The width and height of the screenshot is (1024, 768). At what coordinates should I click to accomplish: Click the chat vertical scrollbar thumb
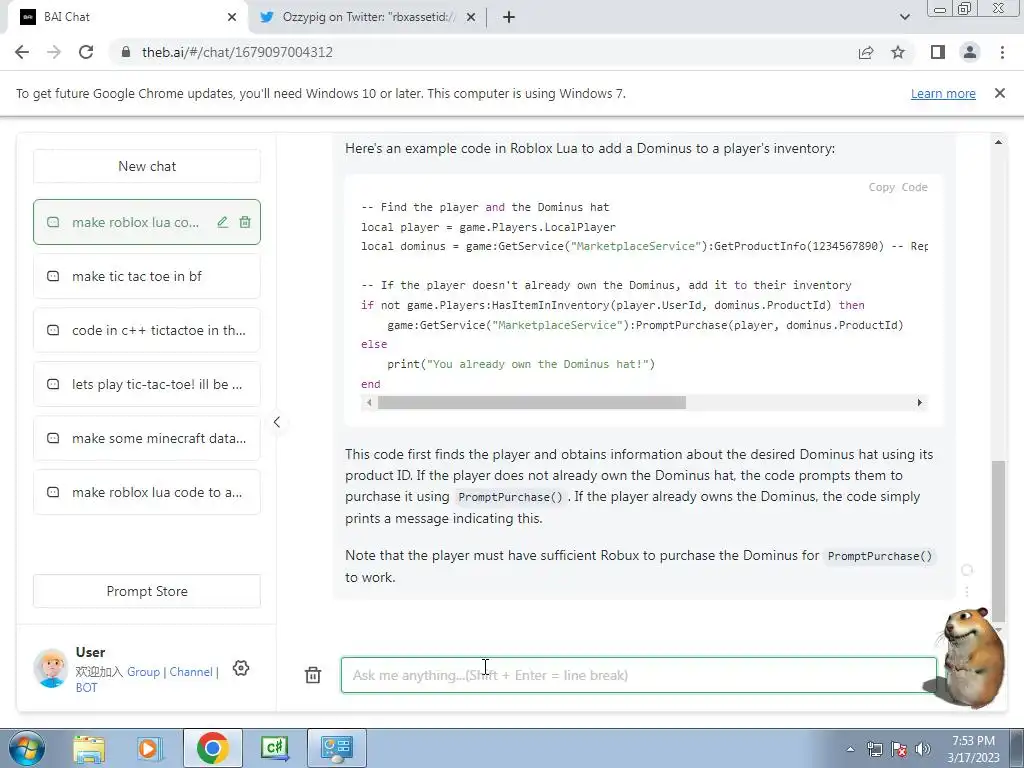click(998, 541)
